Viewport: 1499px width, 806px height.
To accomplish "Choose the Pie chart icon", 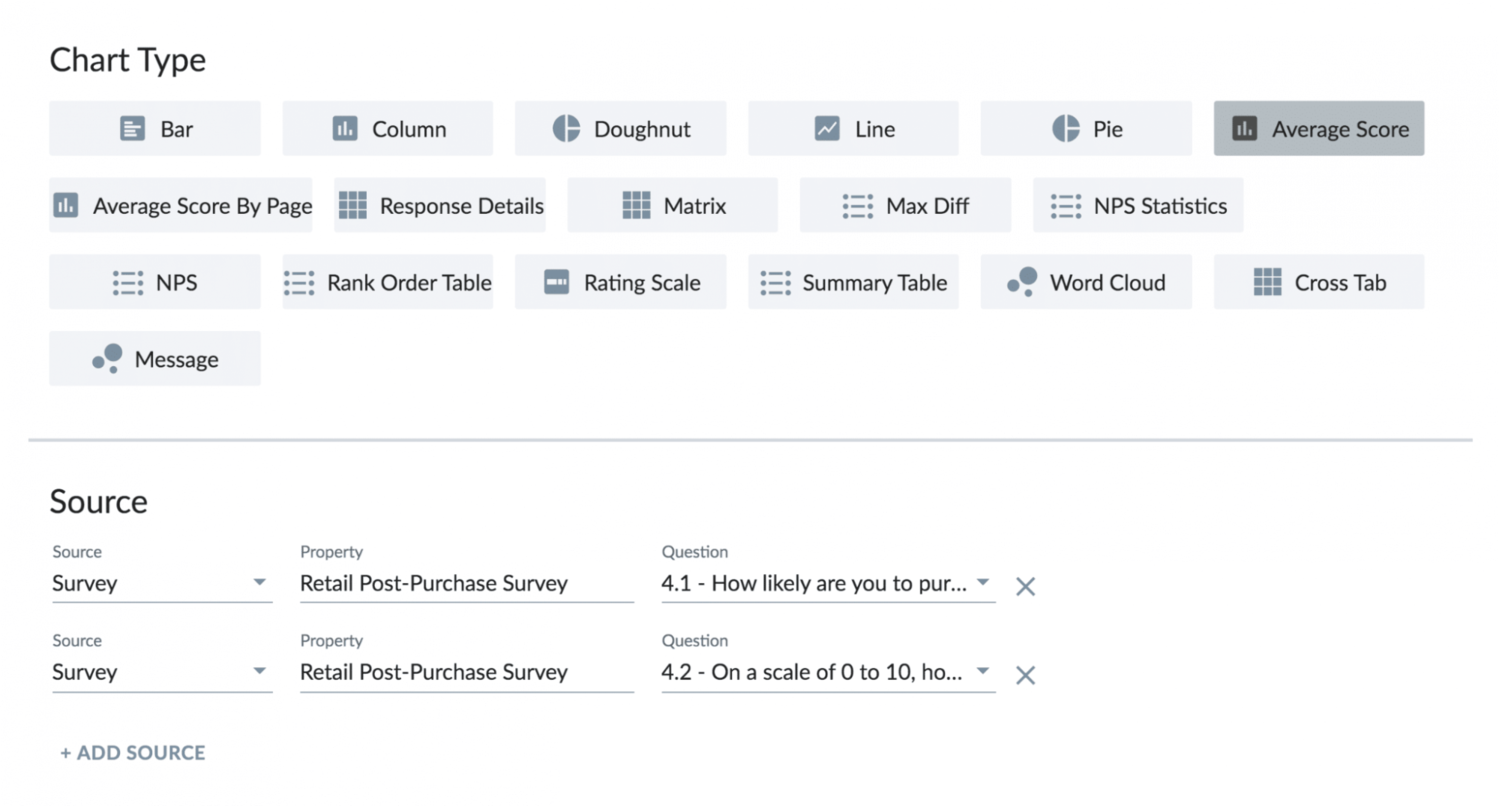I will coord(1066,129).
